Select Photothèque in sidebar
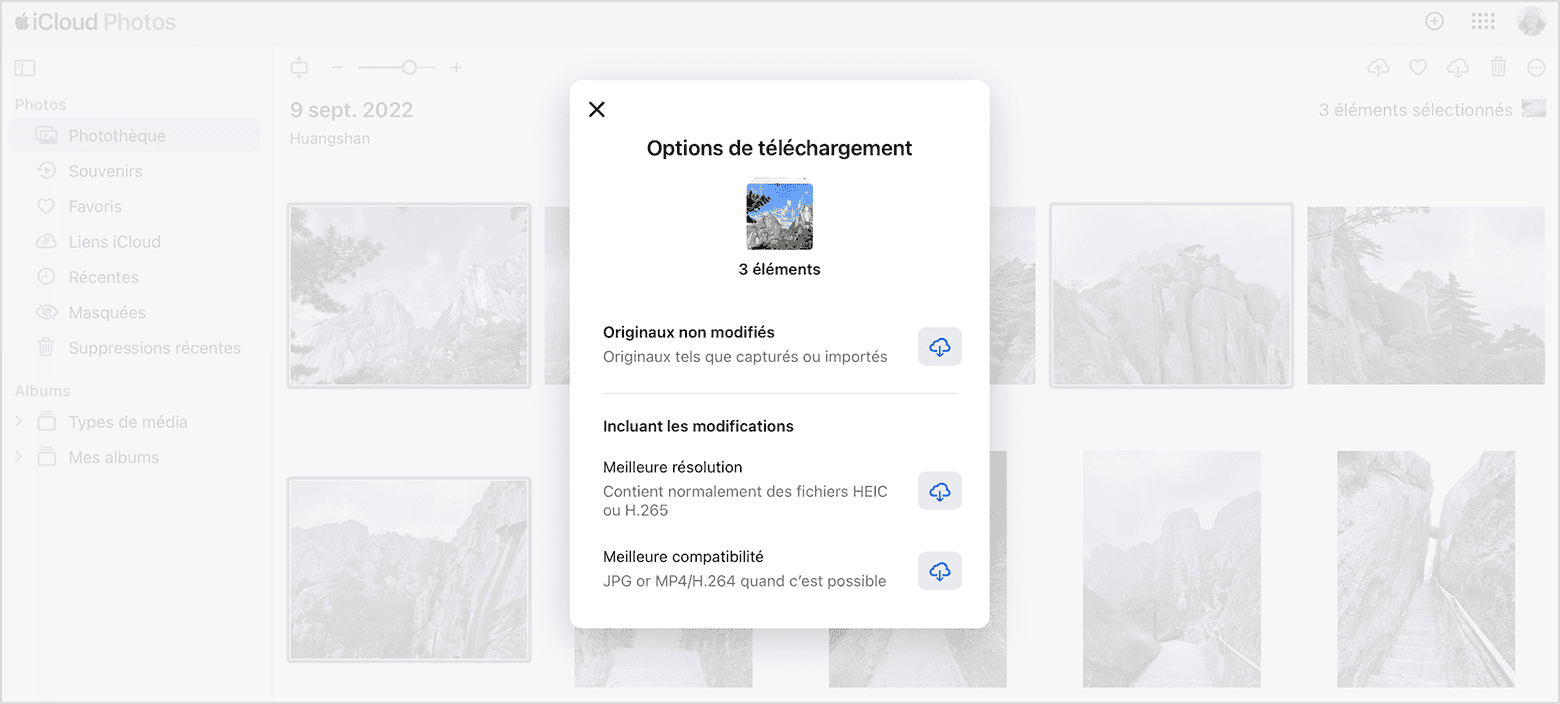Viewport: 1560px width, 704px height. tap(134, 136)
